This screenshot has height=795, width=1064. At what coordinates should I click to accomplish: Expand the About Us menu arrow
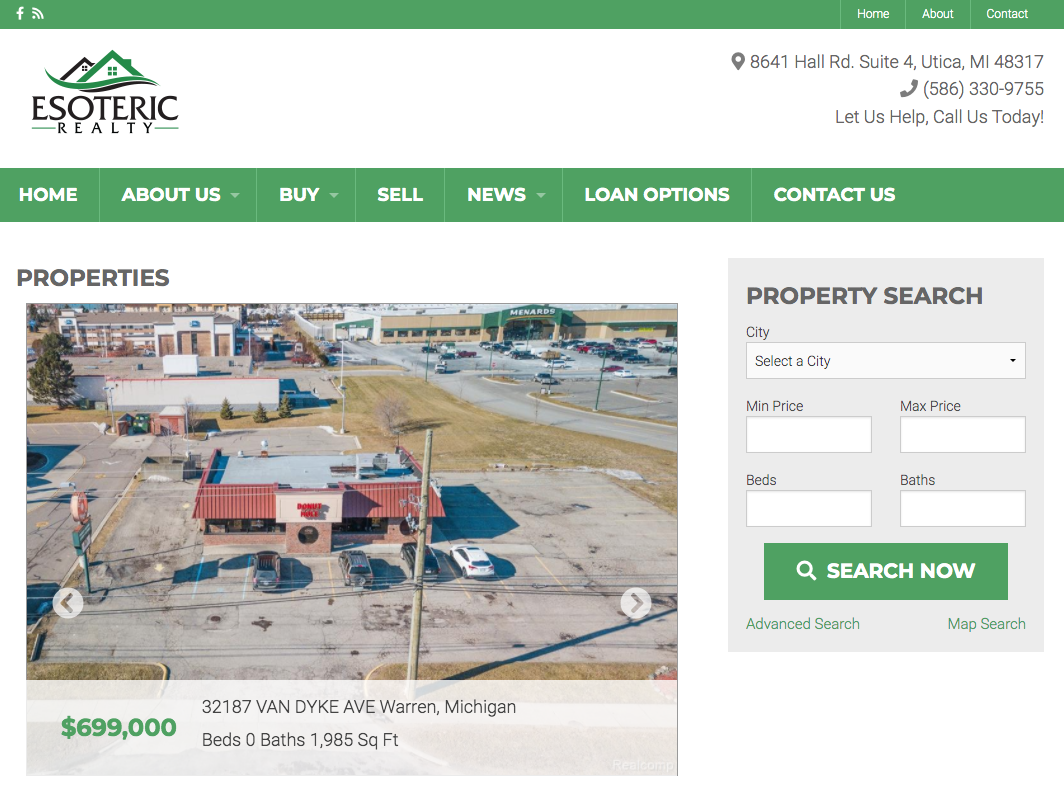pos(235,195)
